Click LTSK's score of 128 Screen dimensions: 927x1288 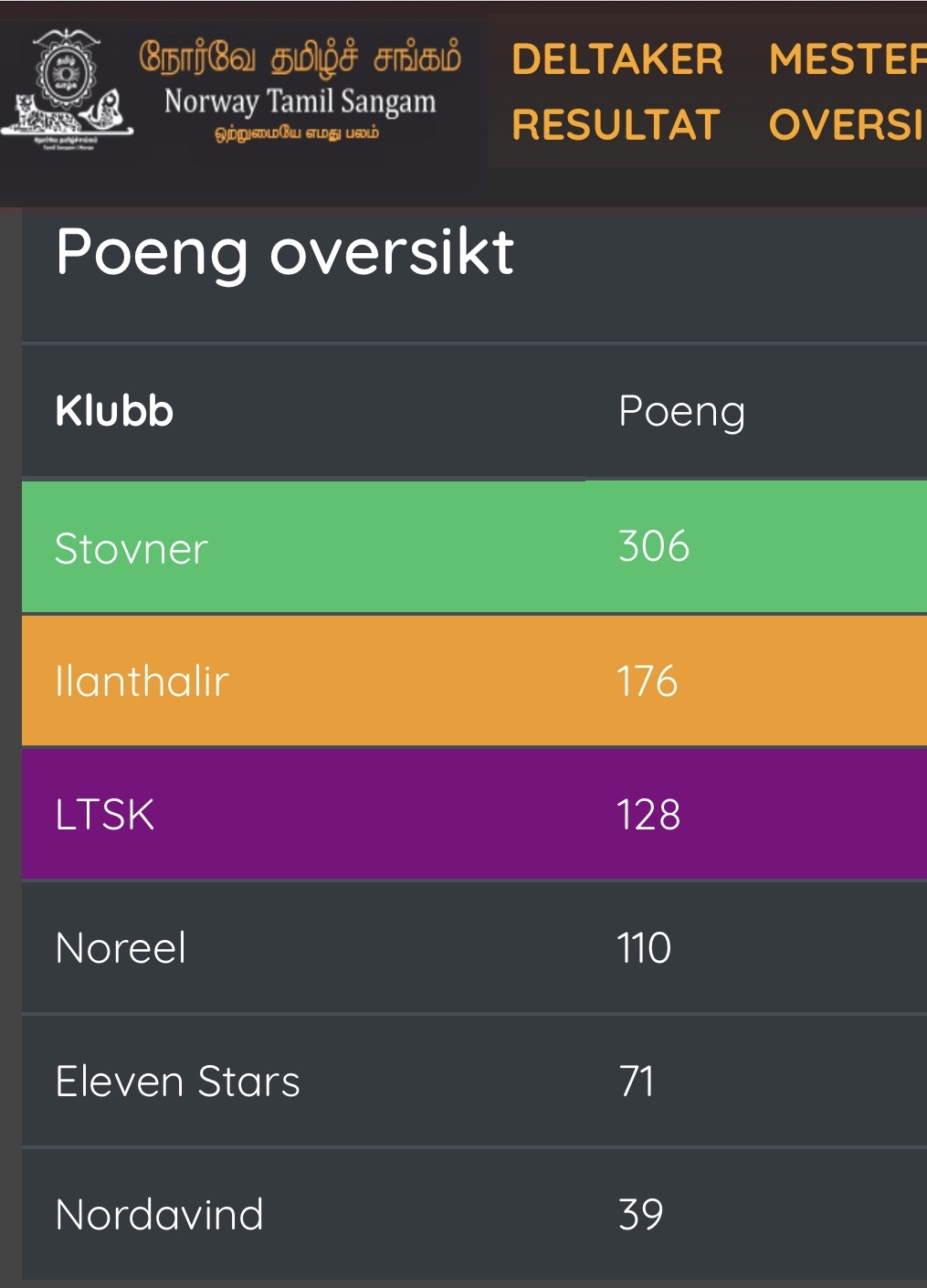[x=648, y=814]
